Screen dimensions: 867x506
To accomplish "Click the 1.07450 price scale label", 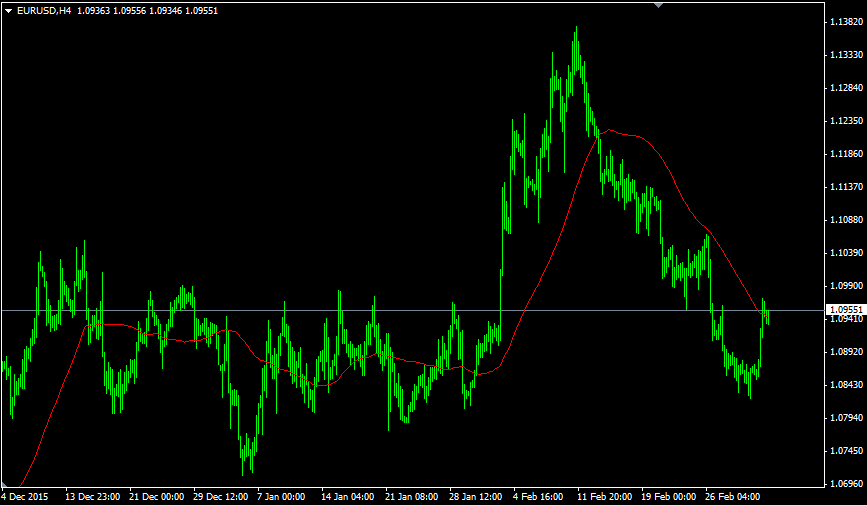I will (847, 451).
